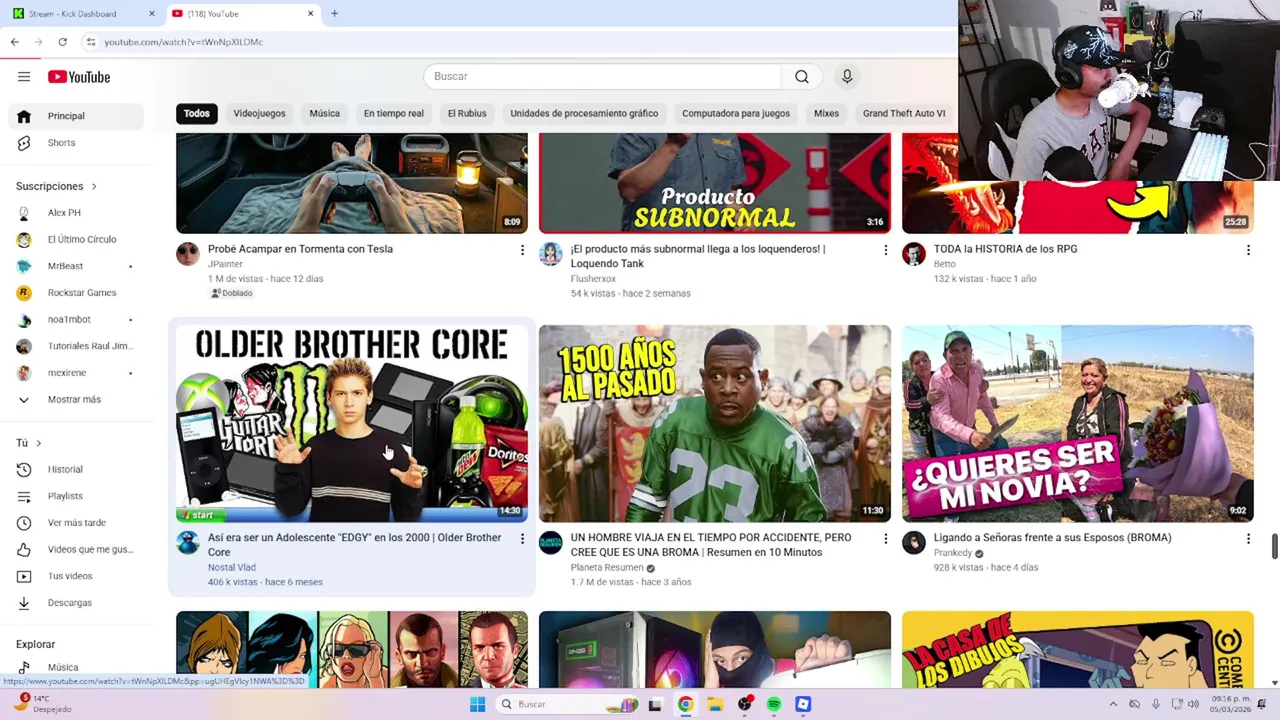Open Tutoriales Raul Jim subscription
The height and width of the screenshot is (720, 1280).
click(x=76, y=346)
